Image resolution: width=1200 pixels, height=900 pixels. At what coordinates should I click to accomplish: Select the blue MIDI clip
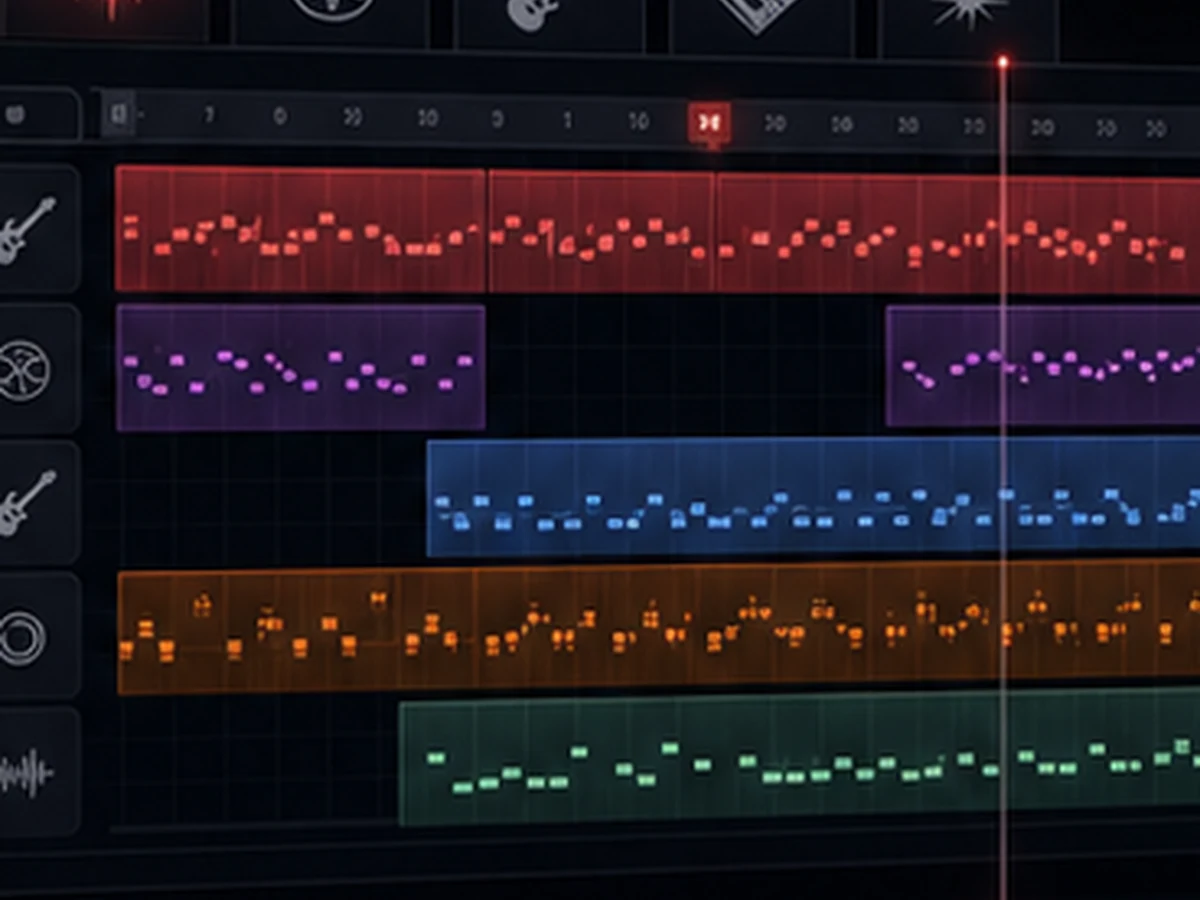[813, 497]
